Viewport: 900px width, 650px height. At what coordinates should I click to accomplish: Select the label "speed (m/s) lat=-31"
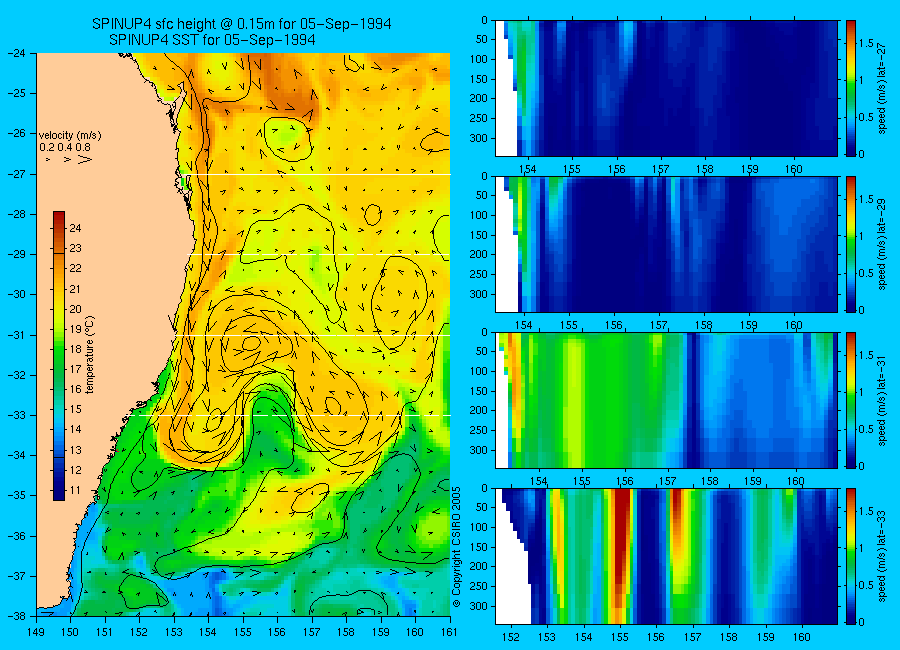tap(883, 400)
